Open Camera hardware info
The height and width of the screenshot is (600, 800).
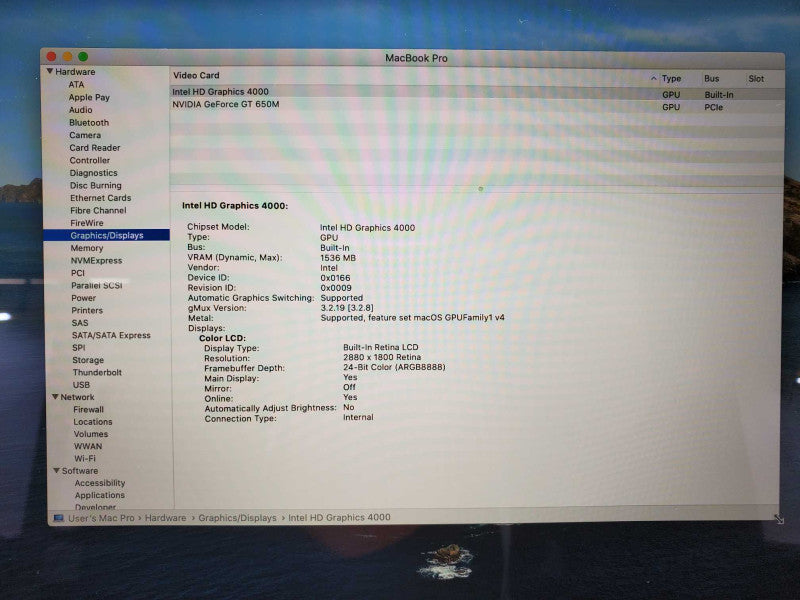tap(85, 135)
